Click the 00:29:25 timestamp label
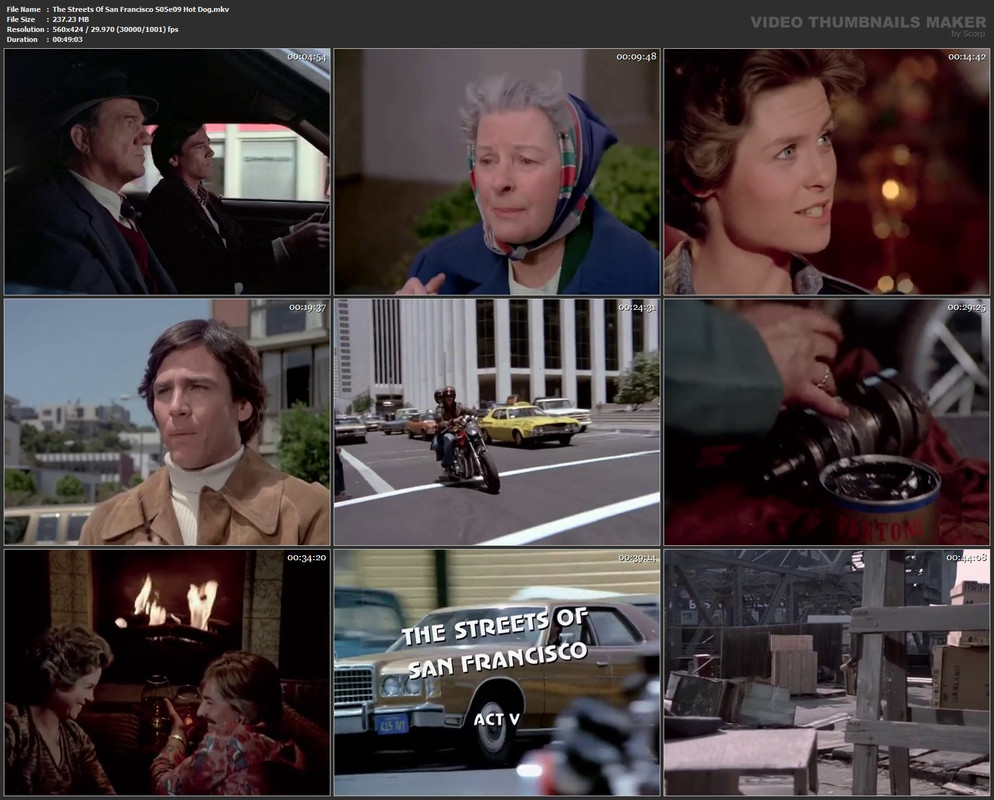Viewport: 994px width, 800px height. coord(967,307)
